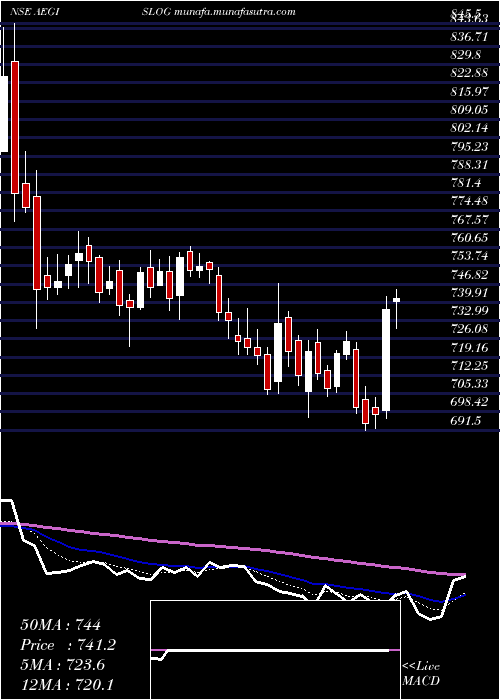Image resolution: width=500 pixels, height=700 pixels.
Task: Choose the 726.08 price value
Action: [469, 329]
